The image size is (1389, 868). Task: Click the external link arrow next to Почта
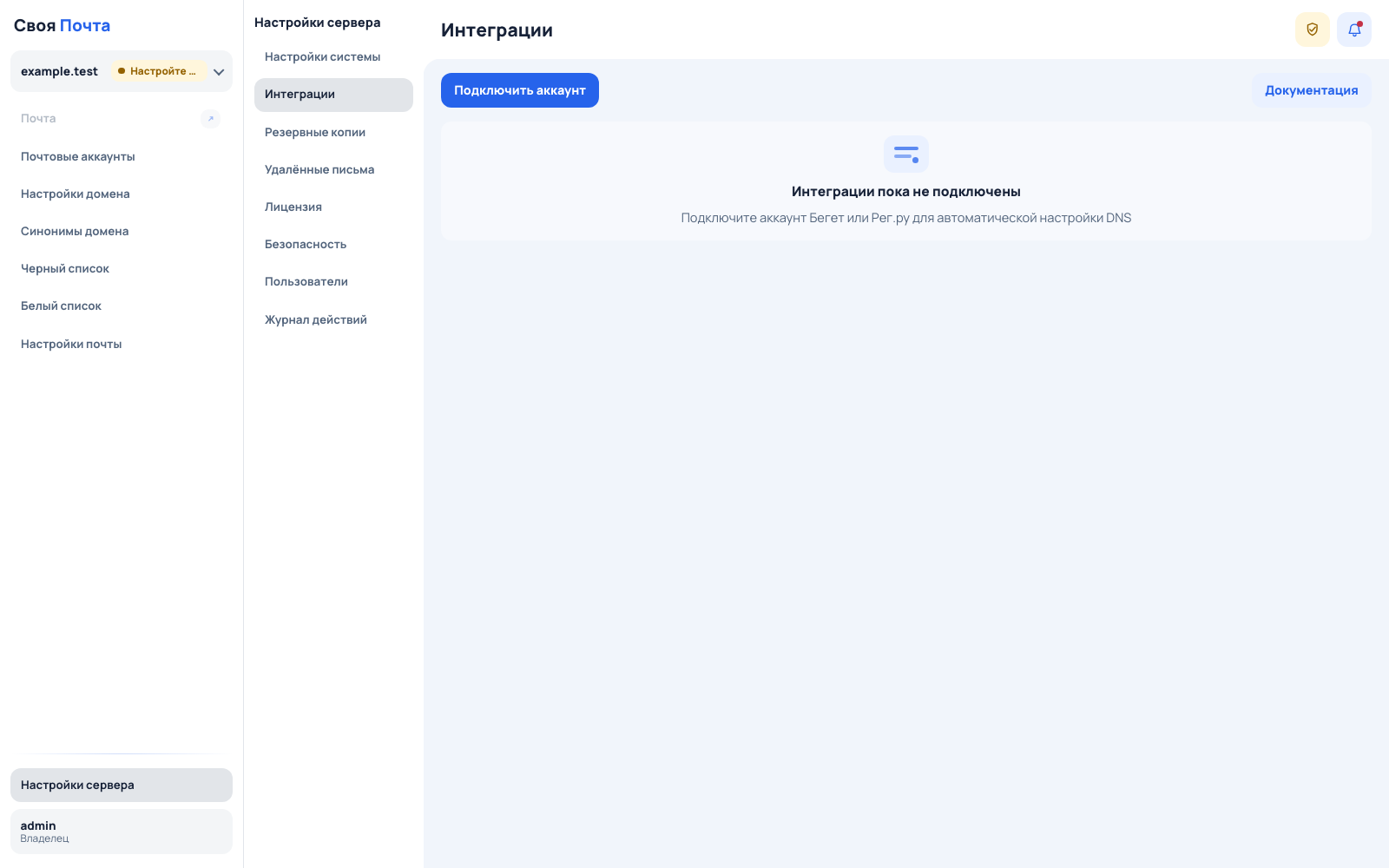[210, 119]
